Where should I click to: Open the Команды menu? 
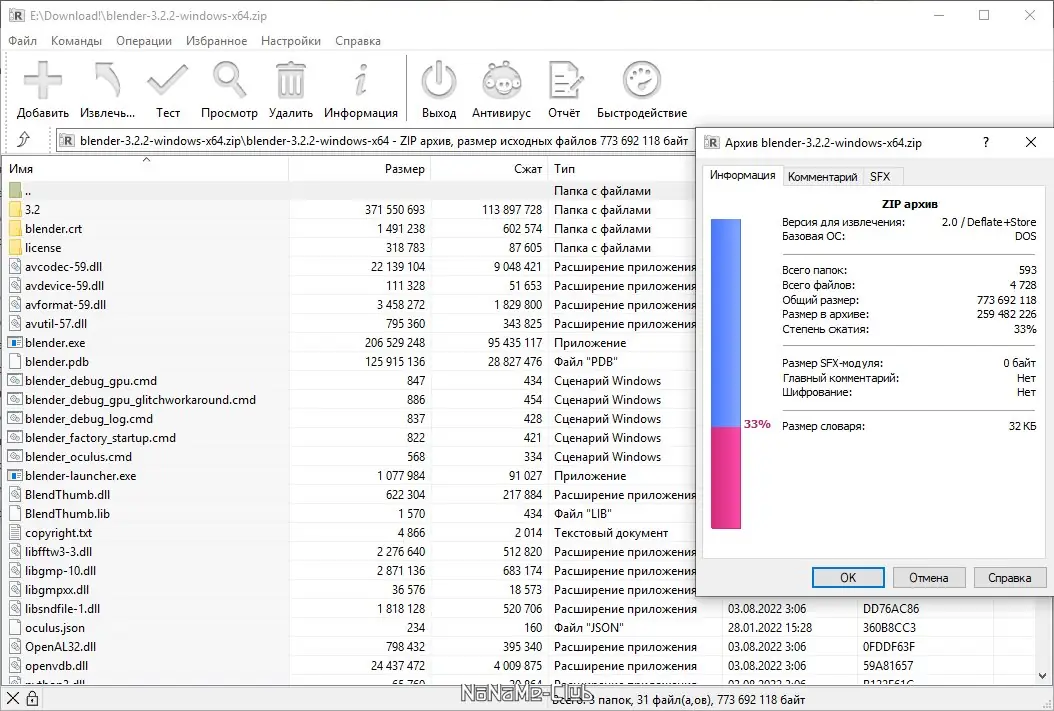pyautogui.click(x=76, y=41)
